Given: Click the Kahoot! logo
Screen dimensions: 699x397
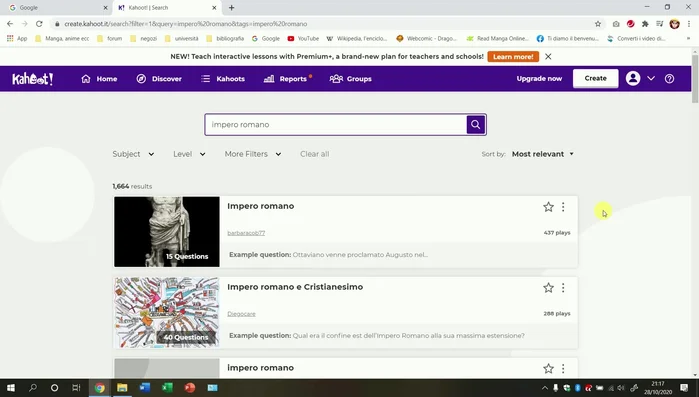Looking at the screenshot, I should [x=33, y=79].
